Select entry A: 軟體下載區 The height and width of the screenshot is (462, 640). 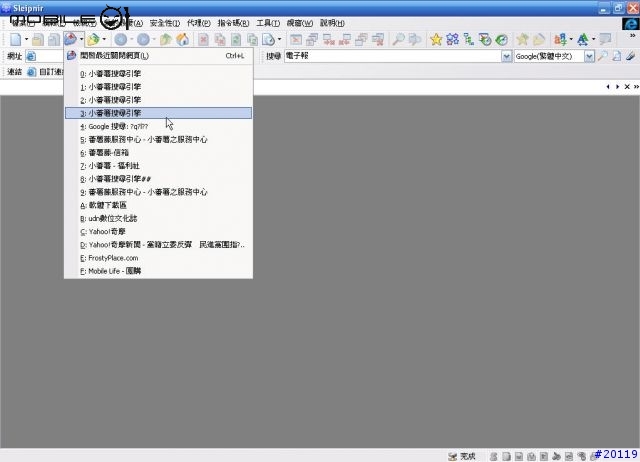point(158,205)
